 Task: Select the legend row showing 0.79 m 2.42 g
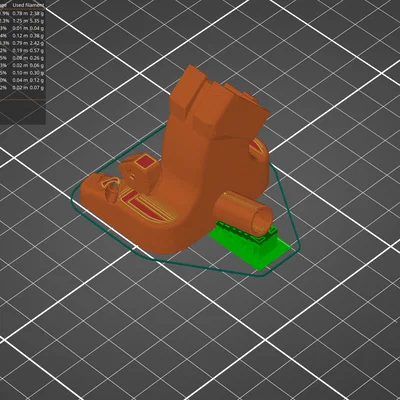coord(22,43)
